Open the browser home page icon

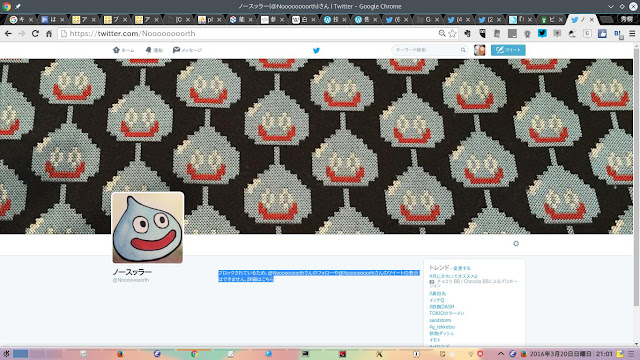click(x=49, y=33)
